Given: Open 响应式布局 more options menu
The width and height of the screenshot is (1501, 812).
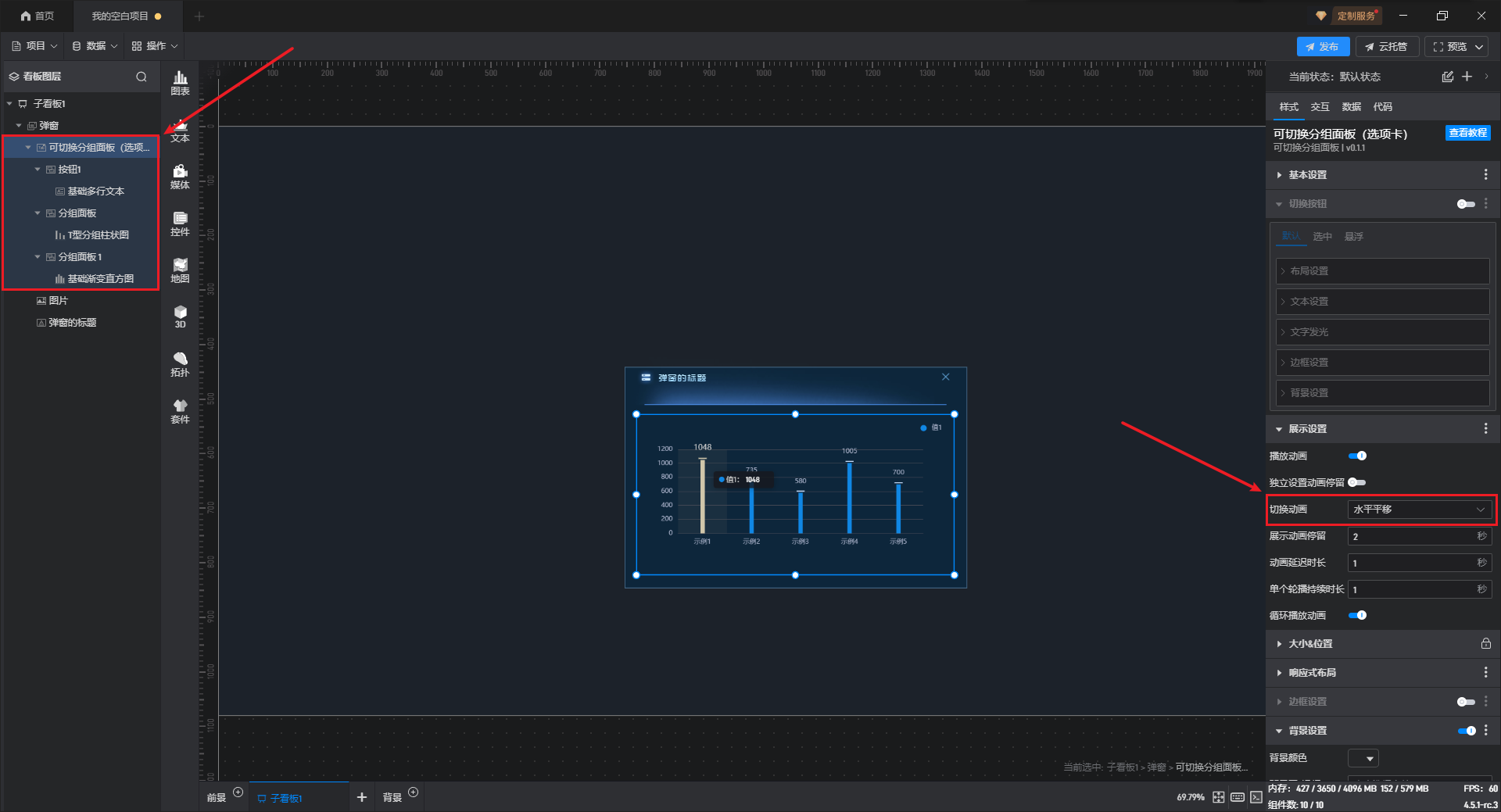Looking at the screenshot, I should (1485, 673).
